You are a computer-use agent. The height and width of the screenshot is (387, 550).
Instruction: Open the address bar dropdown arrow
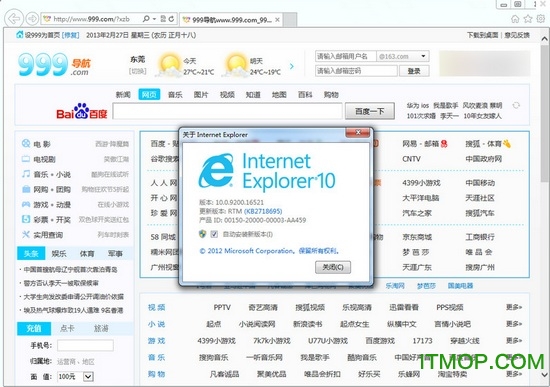[x=154, y=19]
